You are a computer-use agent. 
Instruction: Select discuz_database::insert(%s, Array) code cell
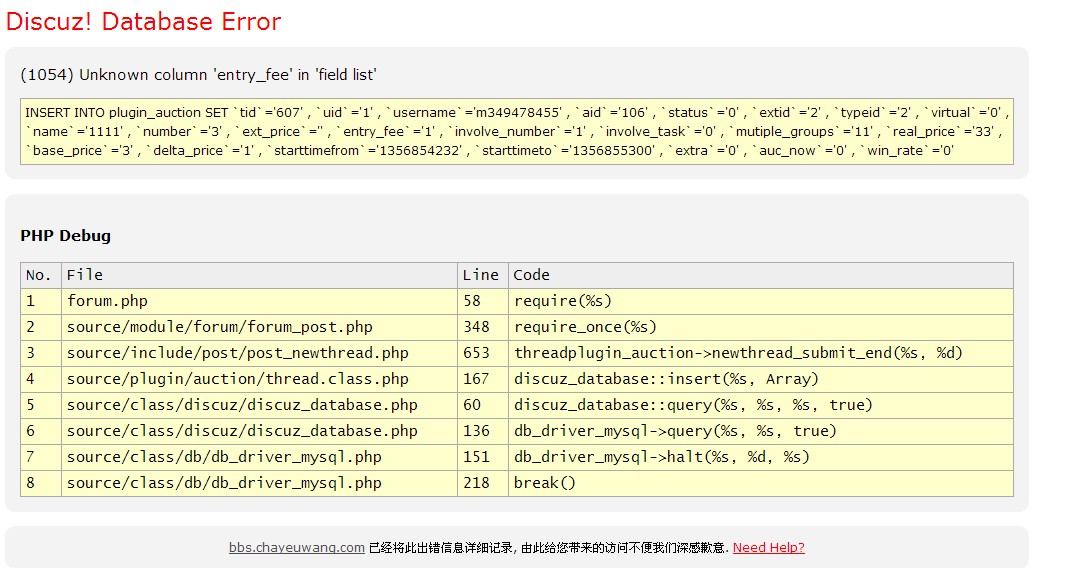[x=761, y=379]
